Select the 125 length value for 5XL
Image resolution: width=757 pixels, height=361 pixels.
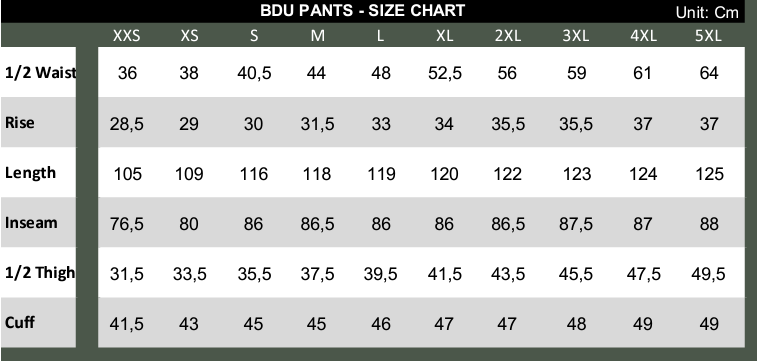pyautogui.click(x=710, y=174)
